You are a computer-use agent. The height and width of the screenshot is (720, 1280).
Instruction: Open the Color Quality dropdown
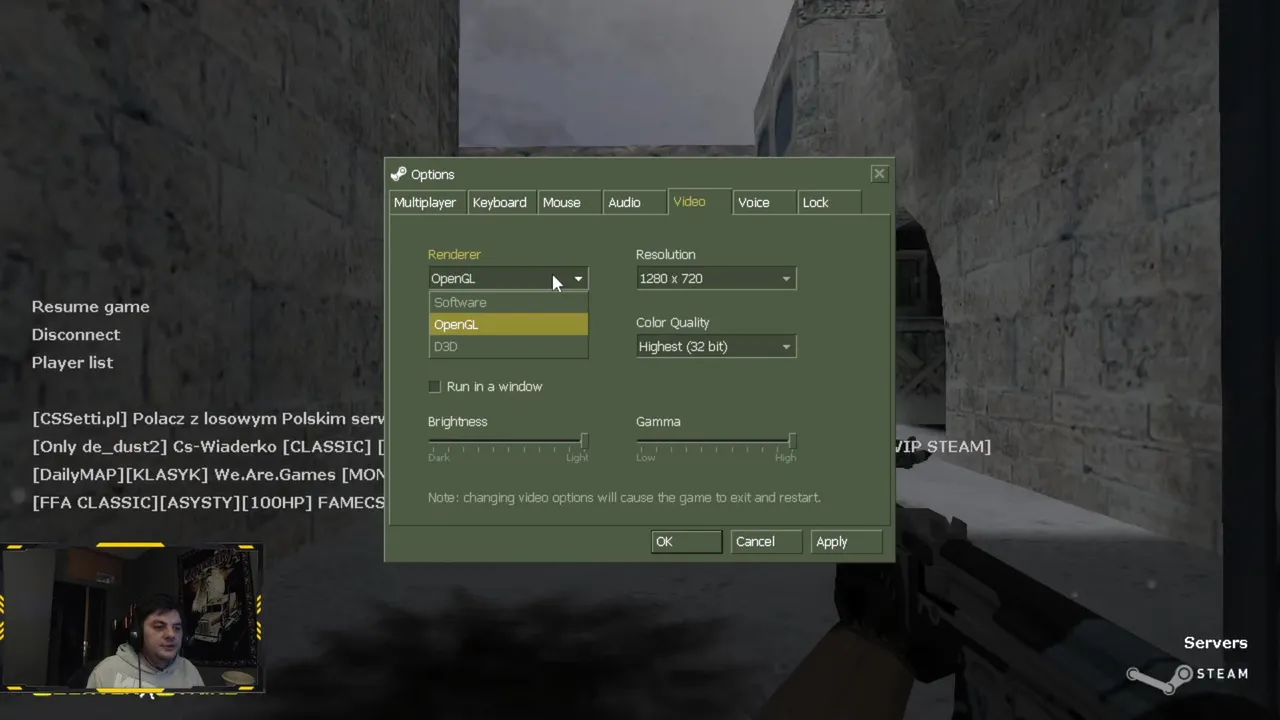[x=716, y=347]
